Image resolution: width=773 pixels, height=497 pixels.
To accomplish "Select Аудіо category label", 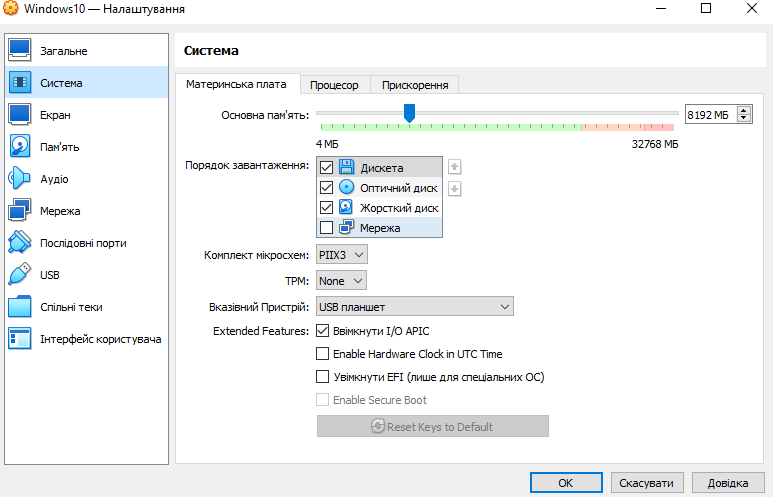I will point(54,179).
